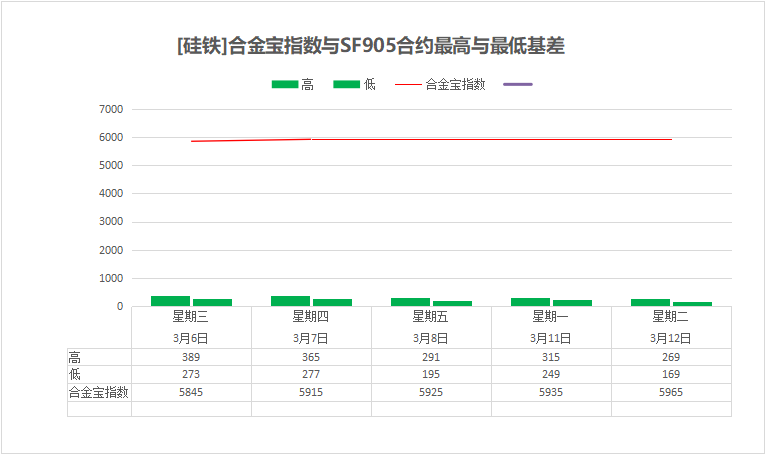The height and width of the screenshot is (455, 766).
Task: Click the 低 bar for 3月11日
Action: (573, 303)
